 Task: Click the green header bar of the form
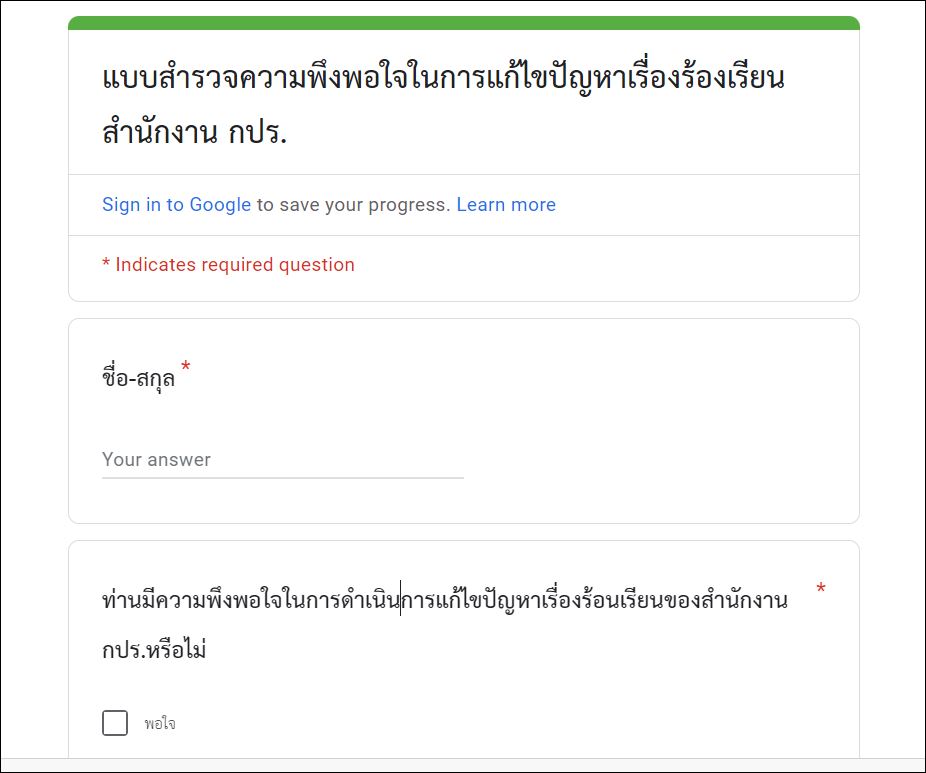(463, 19)
